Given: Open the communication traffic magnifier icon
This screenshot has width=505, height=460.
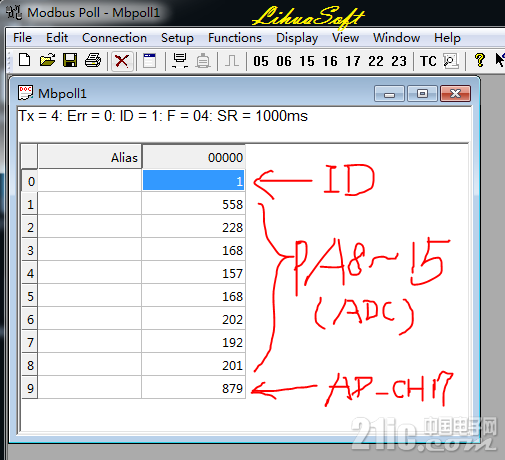Looking at the screenshot, I should point(451,61).
